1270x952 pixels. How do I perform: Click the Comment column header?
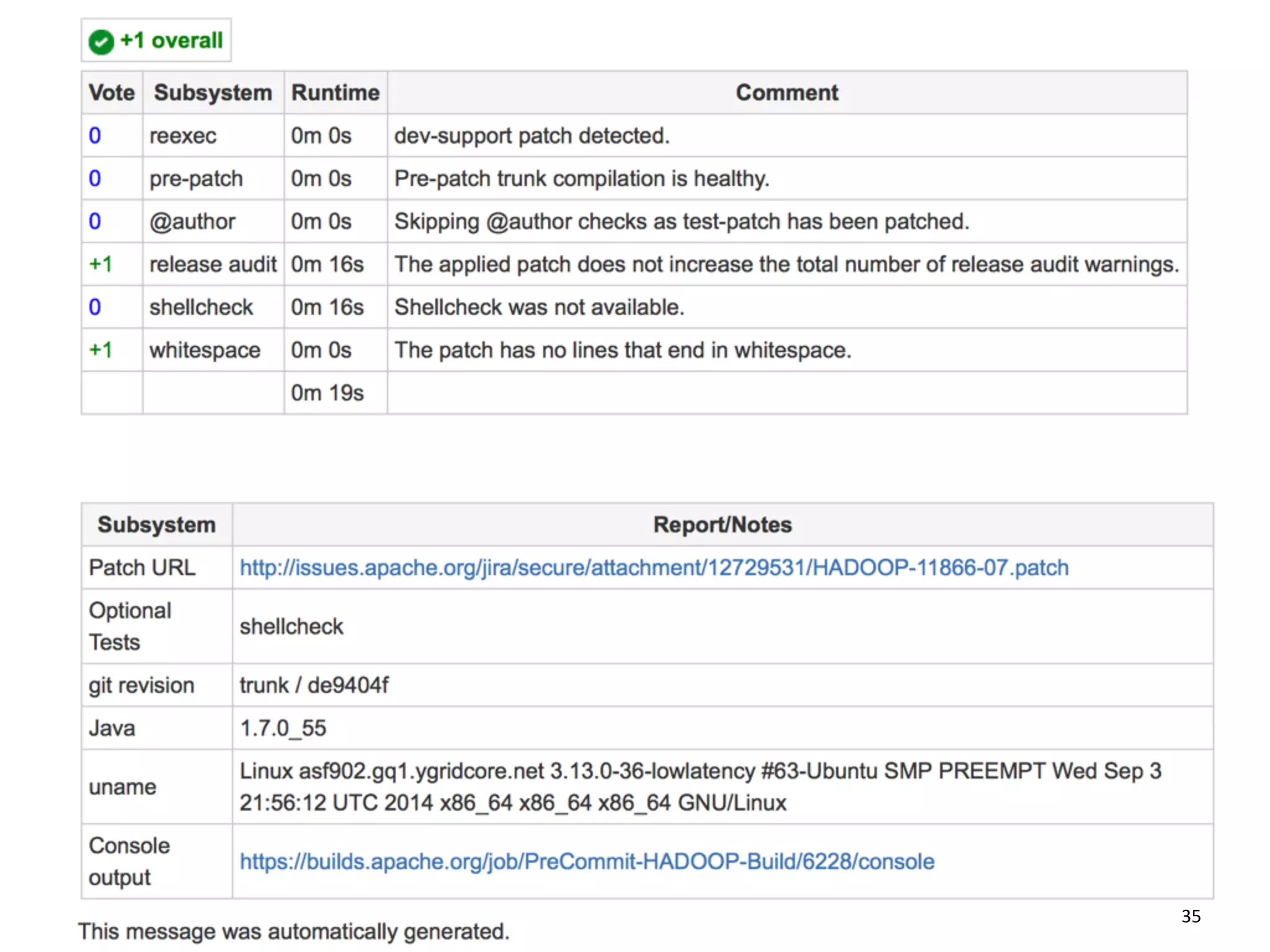[x=786, y=93]
